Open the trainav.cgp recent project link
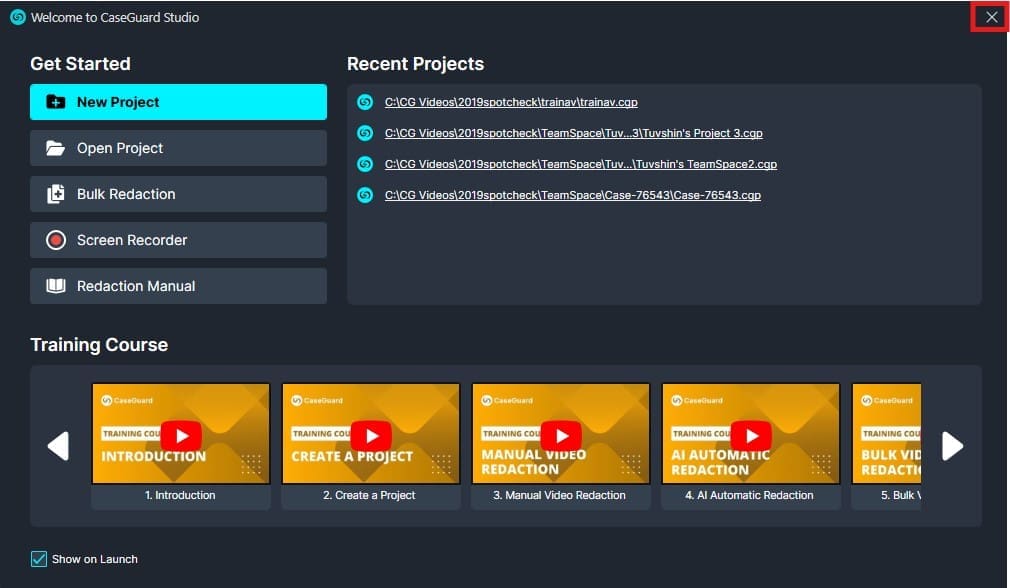Image resolution: width=1010 pixels, height=588 pixels. 511,102
